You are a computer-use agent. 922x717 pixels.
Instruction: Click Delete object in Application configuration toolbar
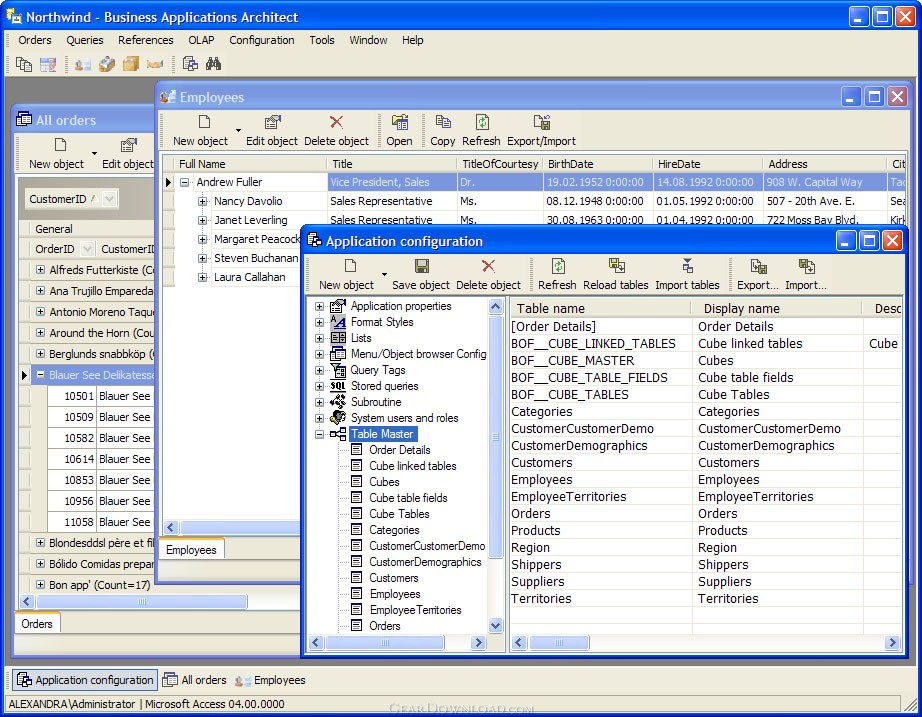click(488, 274)
